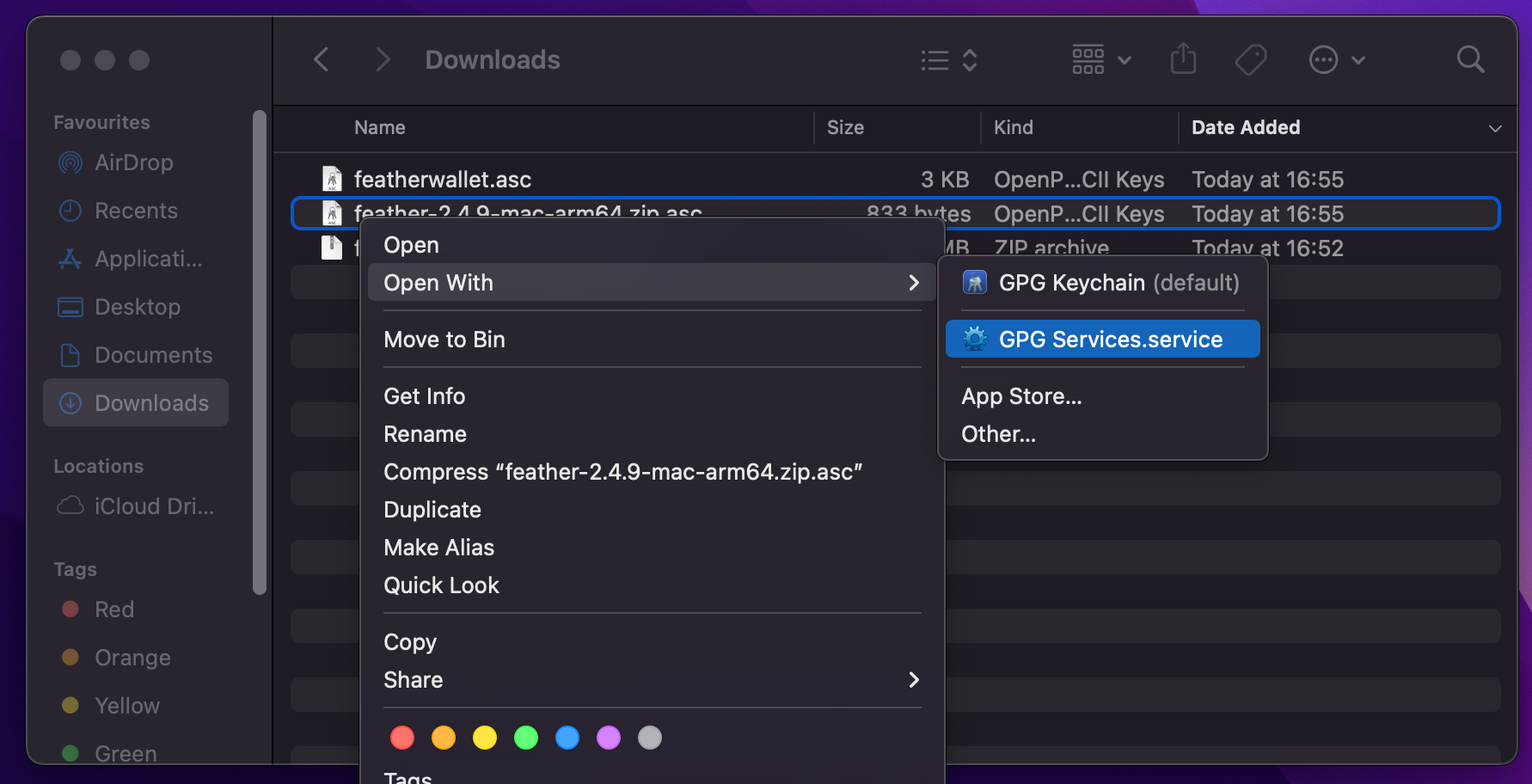Apply the purple tag color dot

pos(609,738)
